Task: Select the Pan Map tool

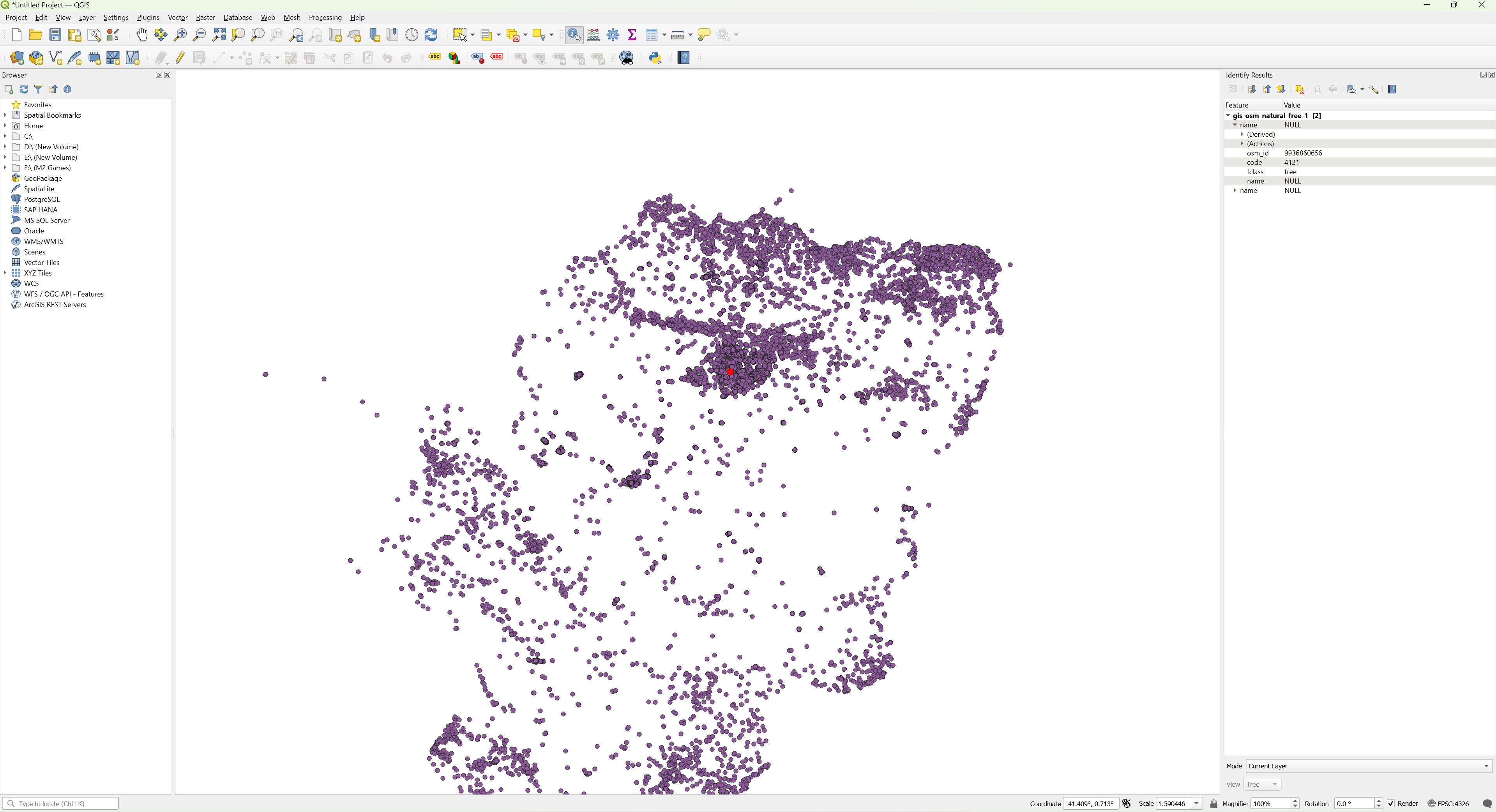Action: click(142, 35)
